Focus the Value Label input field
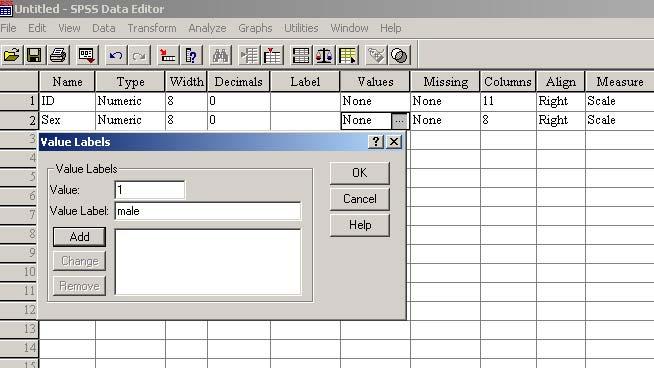654x368 pixels. click(208, 211)
